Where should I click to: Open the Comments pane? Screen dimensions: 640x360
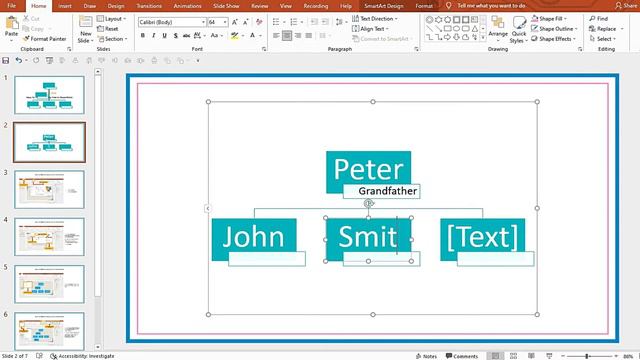coord(462,356)
